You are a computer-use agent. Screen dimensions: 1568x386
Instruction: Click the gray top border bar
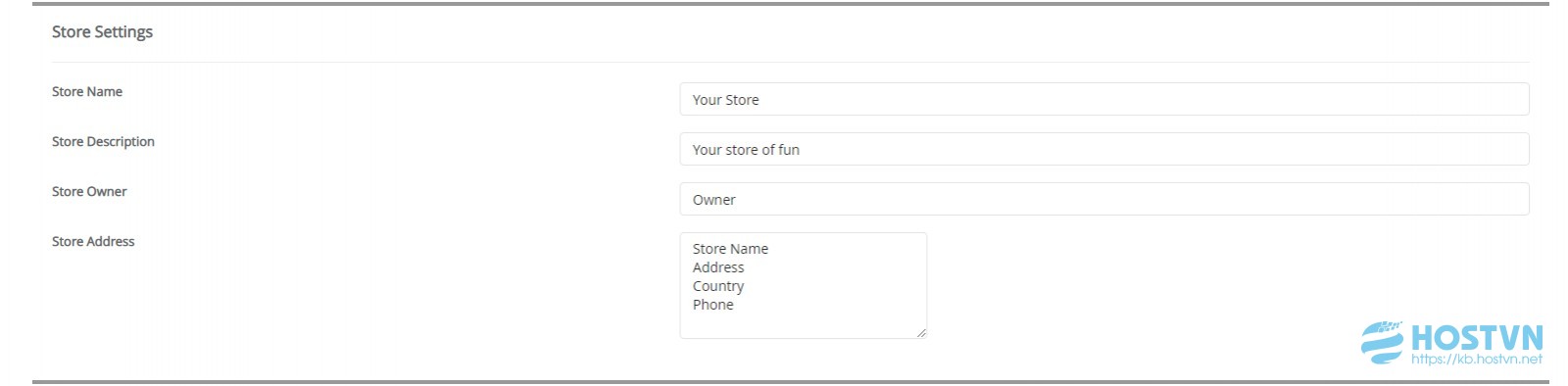790,4
